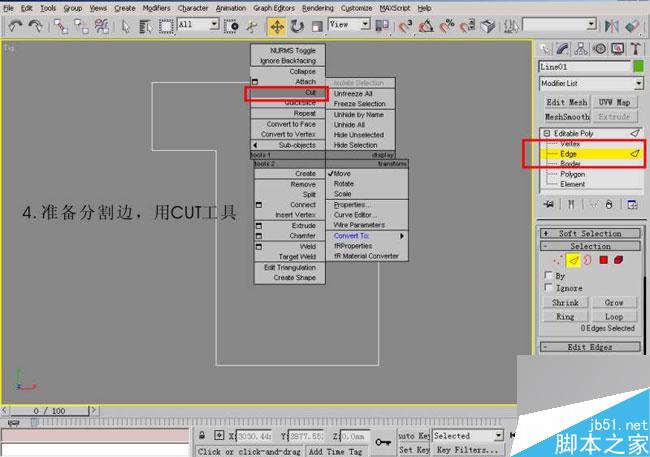Activate the Select and Scale tool
Viewport: 650px width, 457px height.
click(317, 26)
